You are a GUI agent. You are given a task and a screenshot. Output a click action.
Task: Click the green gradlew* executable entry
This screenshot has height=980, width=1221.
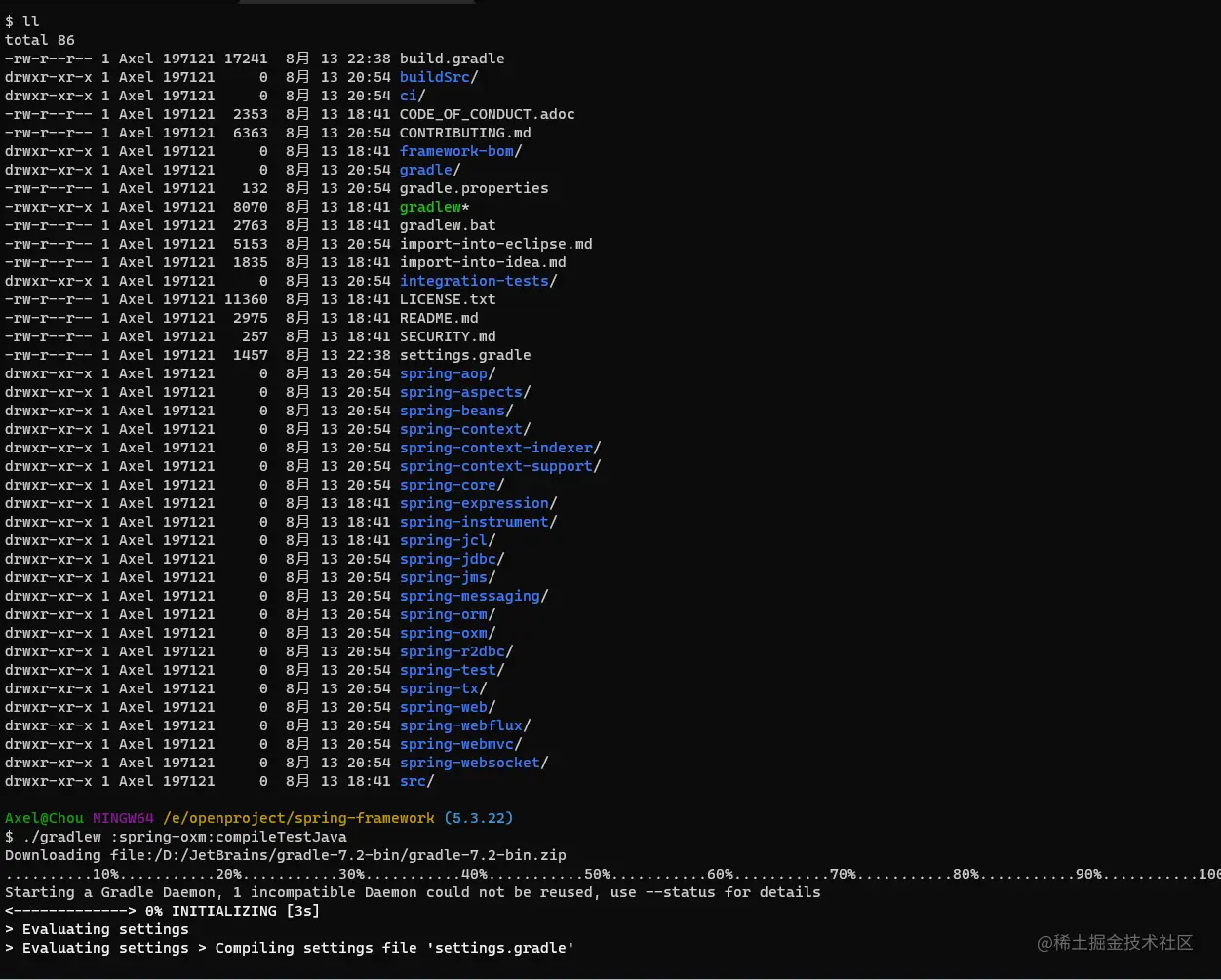(435, 207)
